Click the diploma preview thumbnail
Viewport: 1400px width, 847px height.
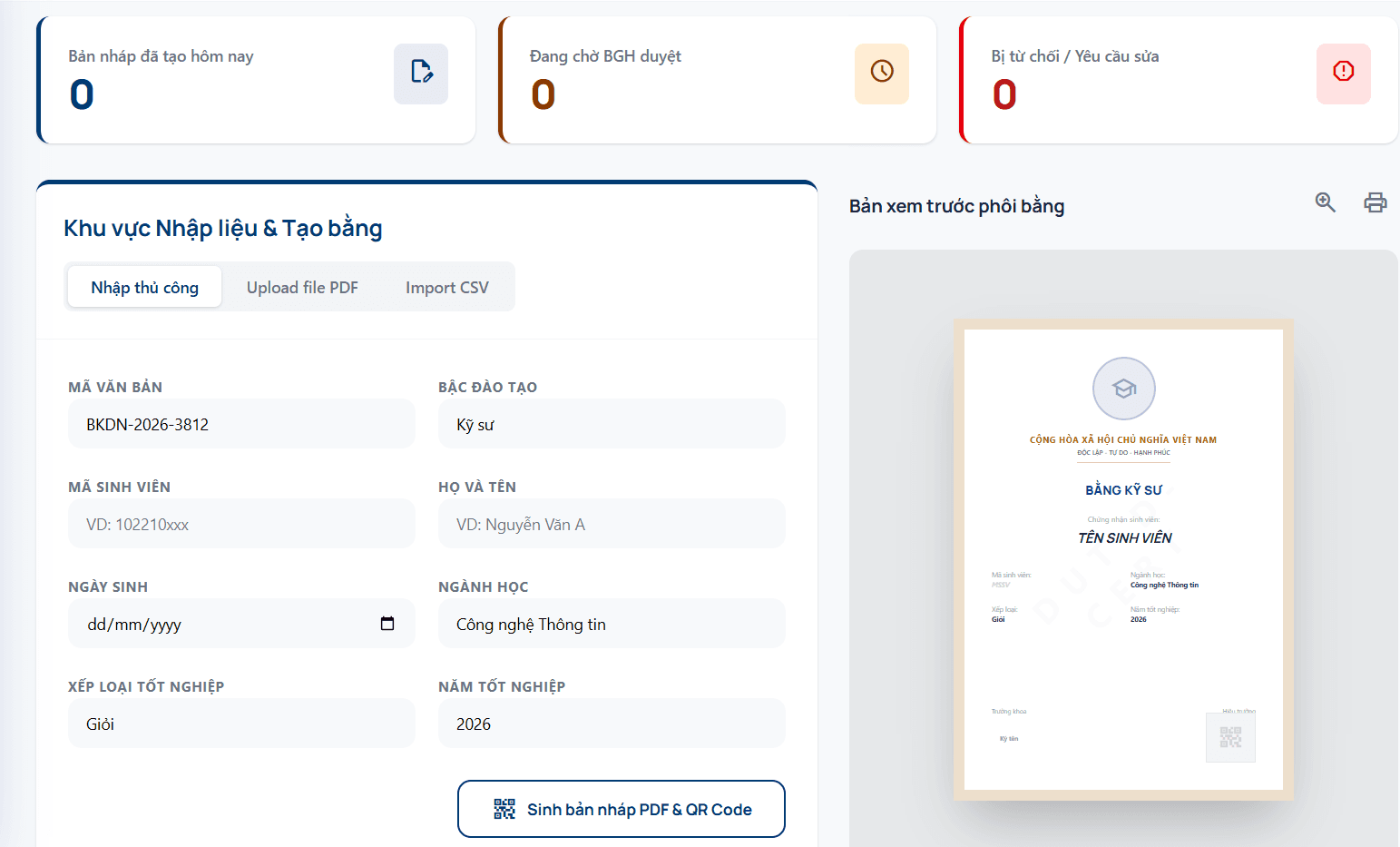click(x=1123, y=559)
